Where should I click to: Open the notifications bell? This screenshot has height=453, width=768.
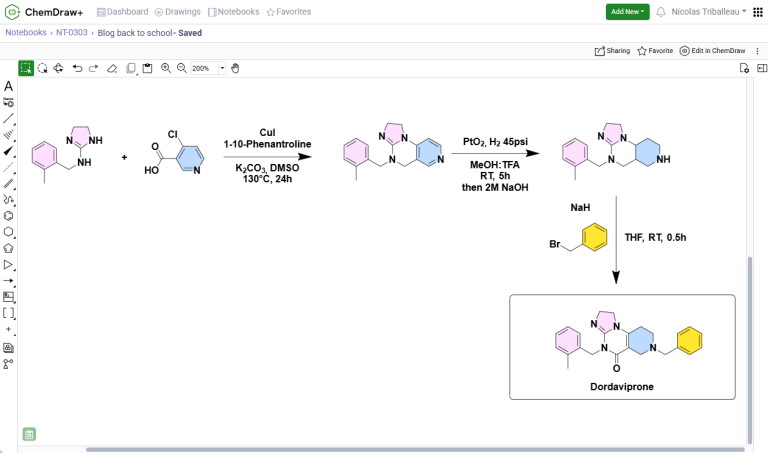coord(661,12)
